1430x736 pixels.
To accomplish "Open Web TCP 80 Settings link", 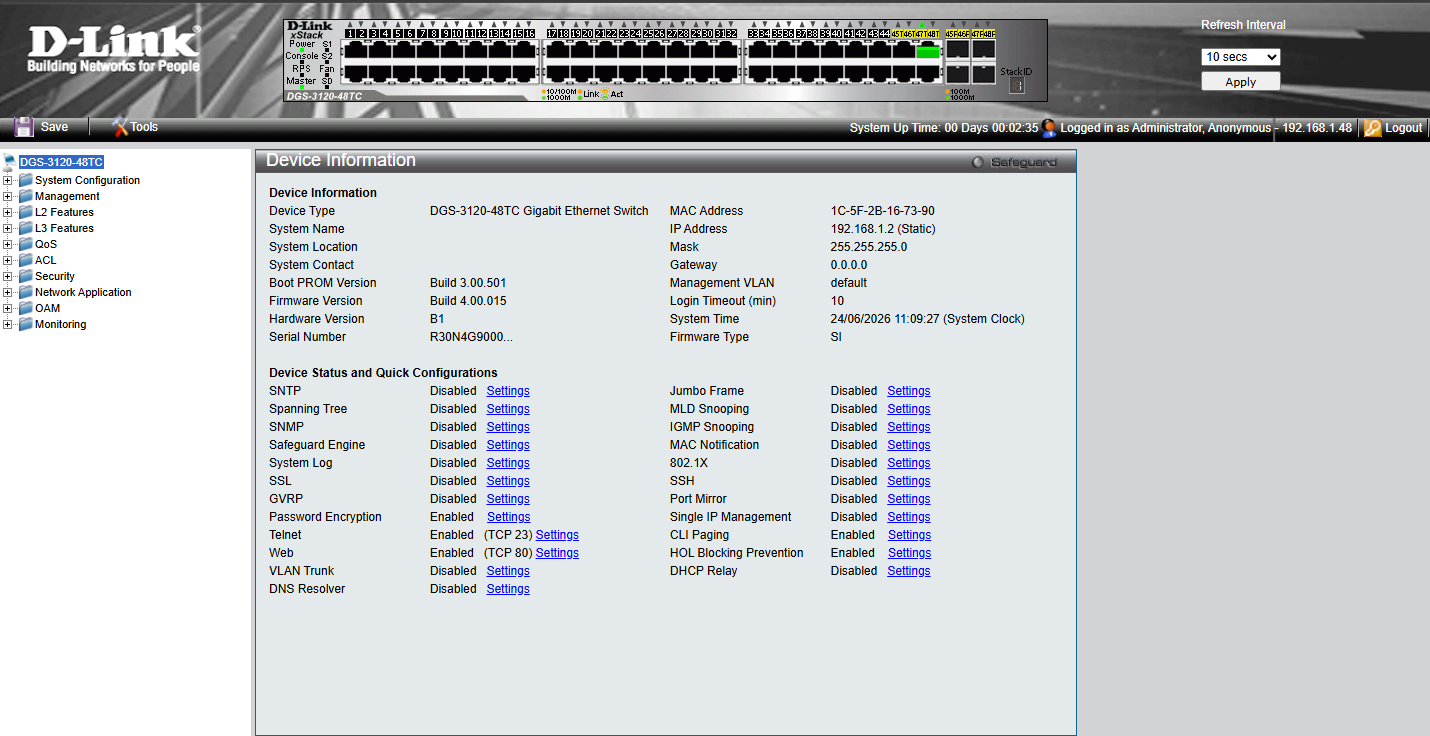I will coord(557,553).
